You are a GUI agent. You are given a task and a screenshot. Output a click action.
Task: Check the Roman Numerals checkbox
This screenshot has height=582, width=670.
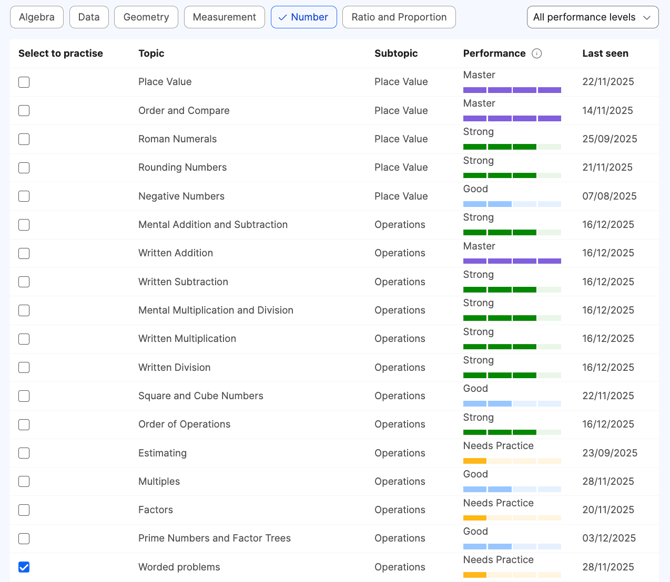(x=24, y=139)
